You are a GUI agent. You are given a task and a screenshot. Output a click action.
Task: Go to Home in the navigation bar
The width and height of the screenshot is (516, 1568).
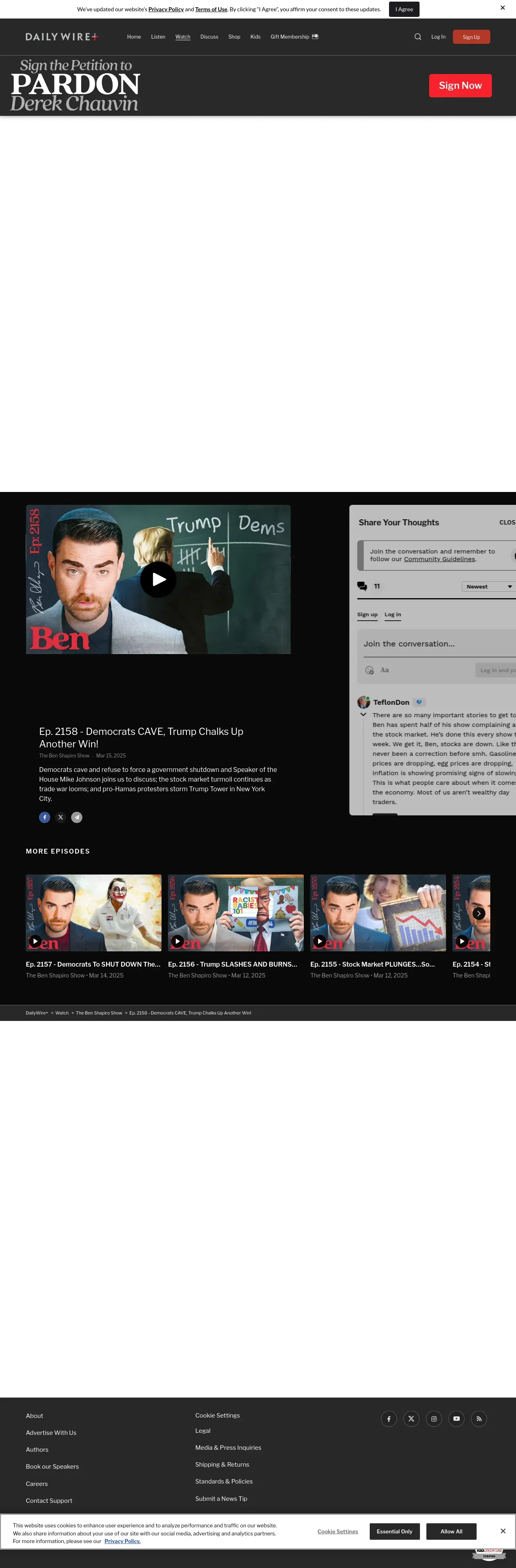[134, 37]
